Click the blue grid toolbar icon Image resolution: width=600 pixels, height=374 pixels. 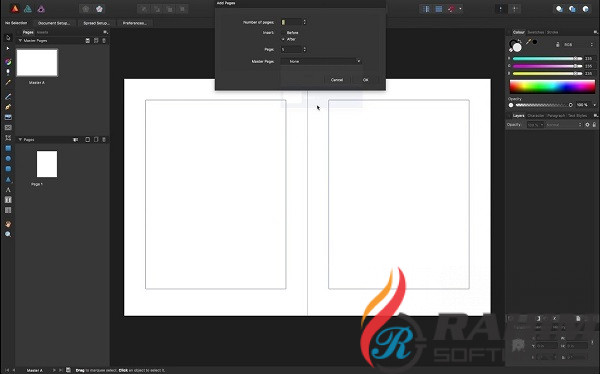[x=439, y=9]
